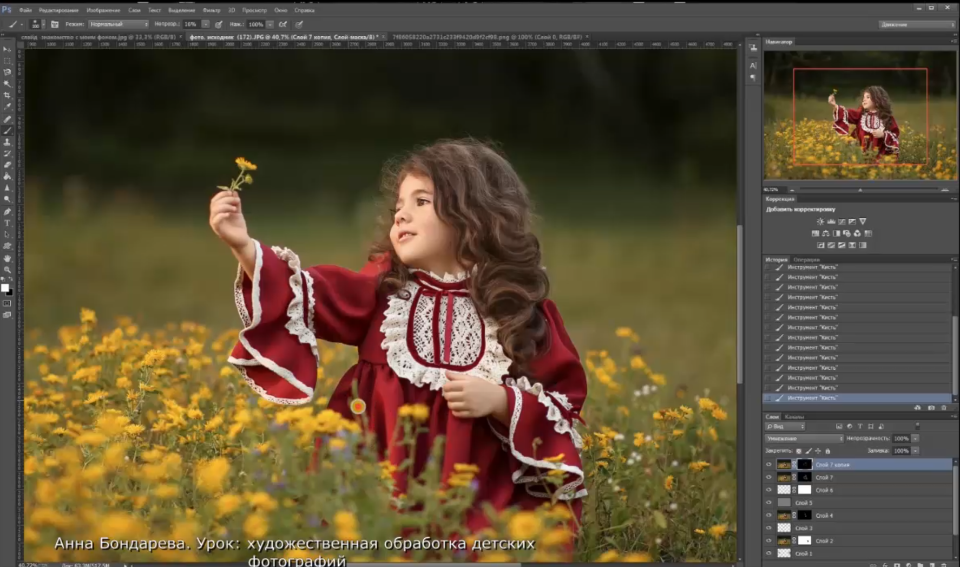The image size is (960, 567).
Task: Switch to the Каналы tab
Action: coord(794,416)
